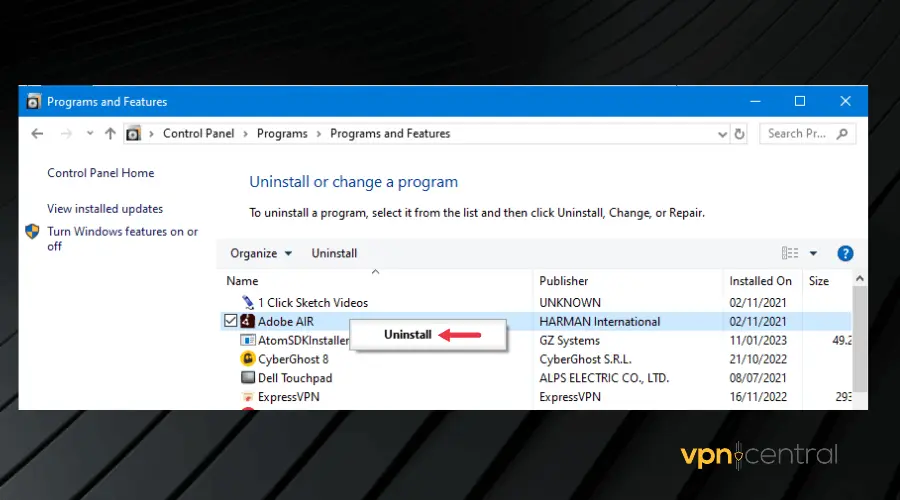The height and width of the screenshot is (500, 900).
Task: Select the CyberGhost 8 entry
Action: [x=293, y=359]
